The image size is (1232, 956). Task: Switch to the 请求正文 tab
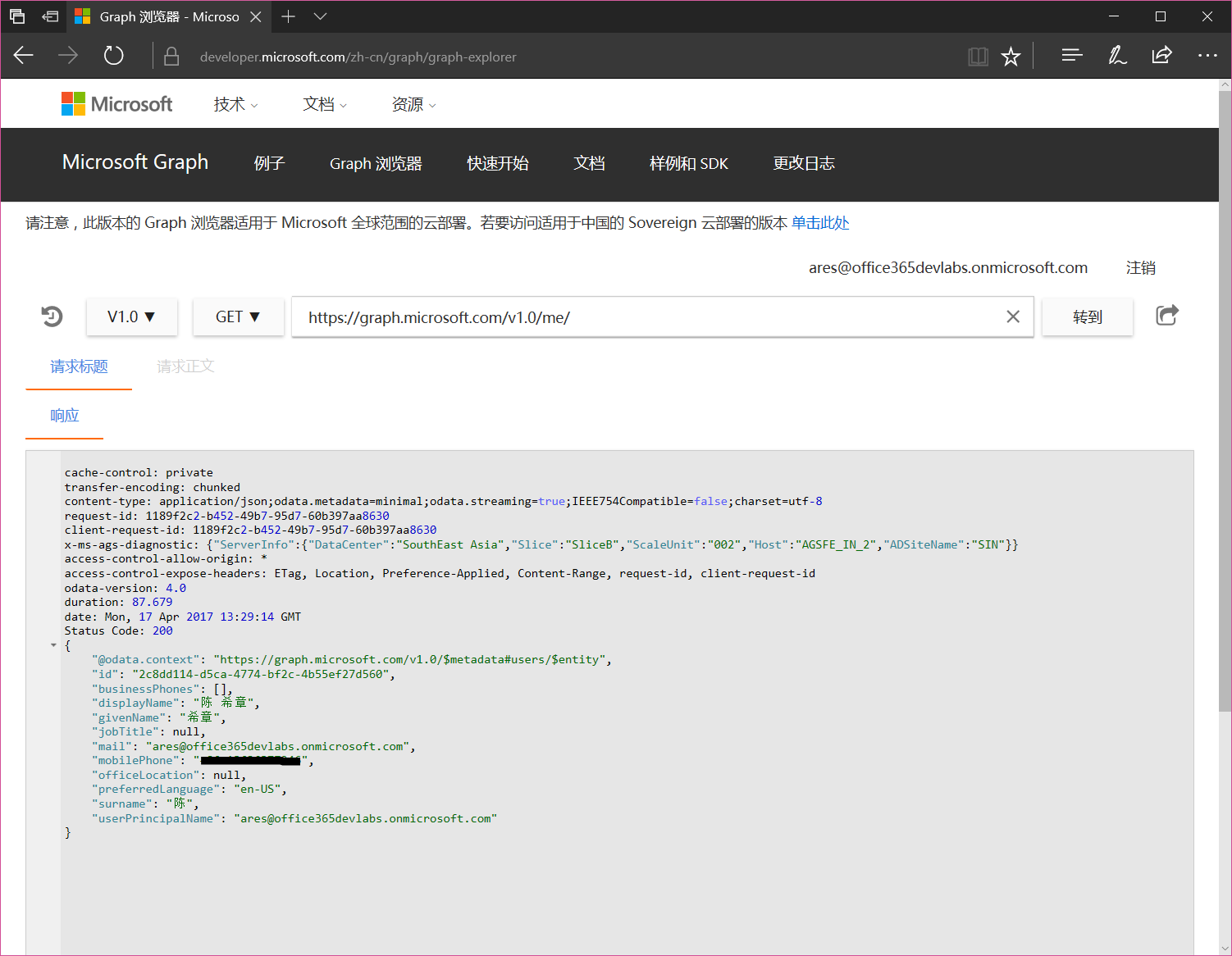(185, 366)
